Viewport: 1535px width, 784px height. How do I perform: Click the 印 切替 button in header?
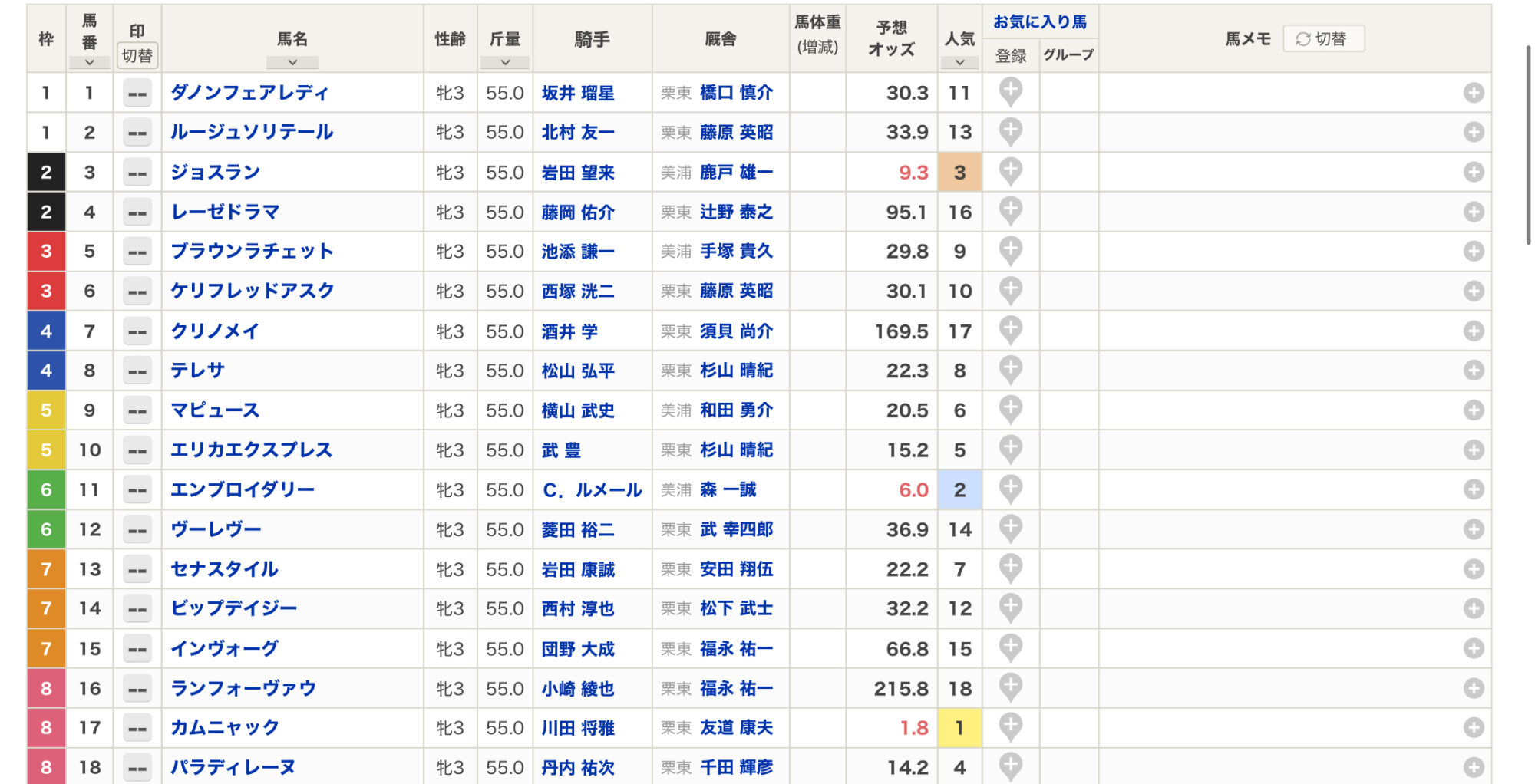[x=137, y=55]
